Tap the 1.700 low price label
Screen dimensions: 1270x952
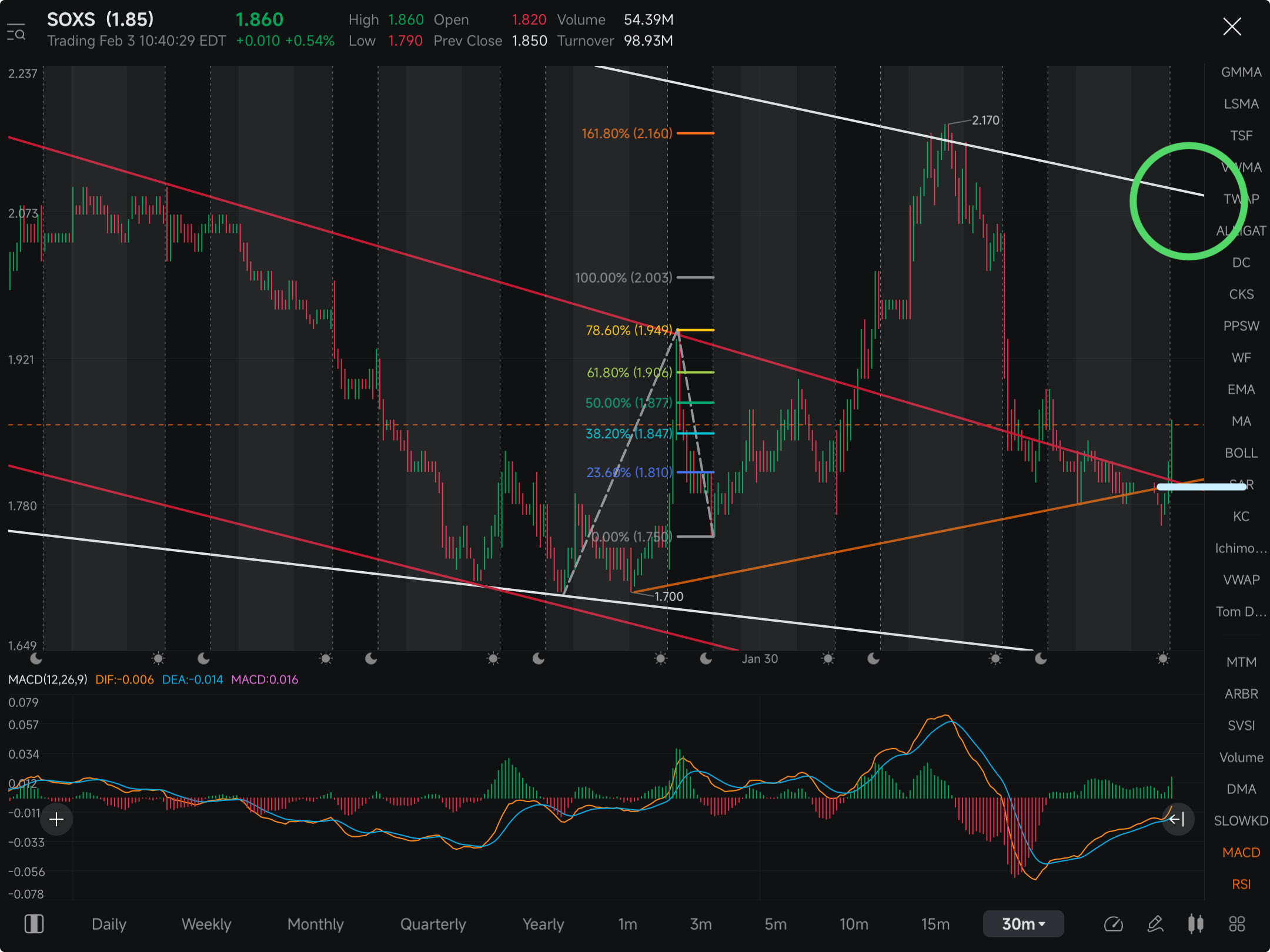coord(669,596)
